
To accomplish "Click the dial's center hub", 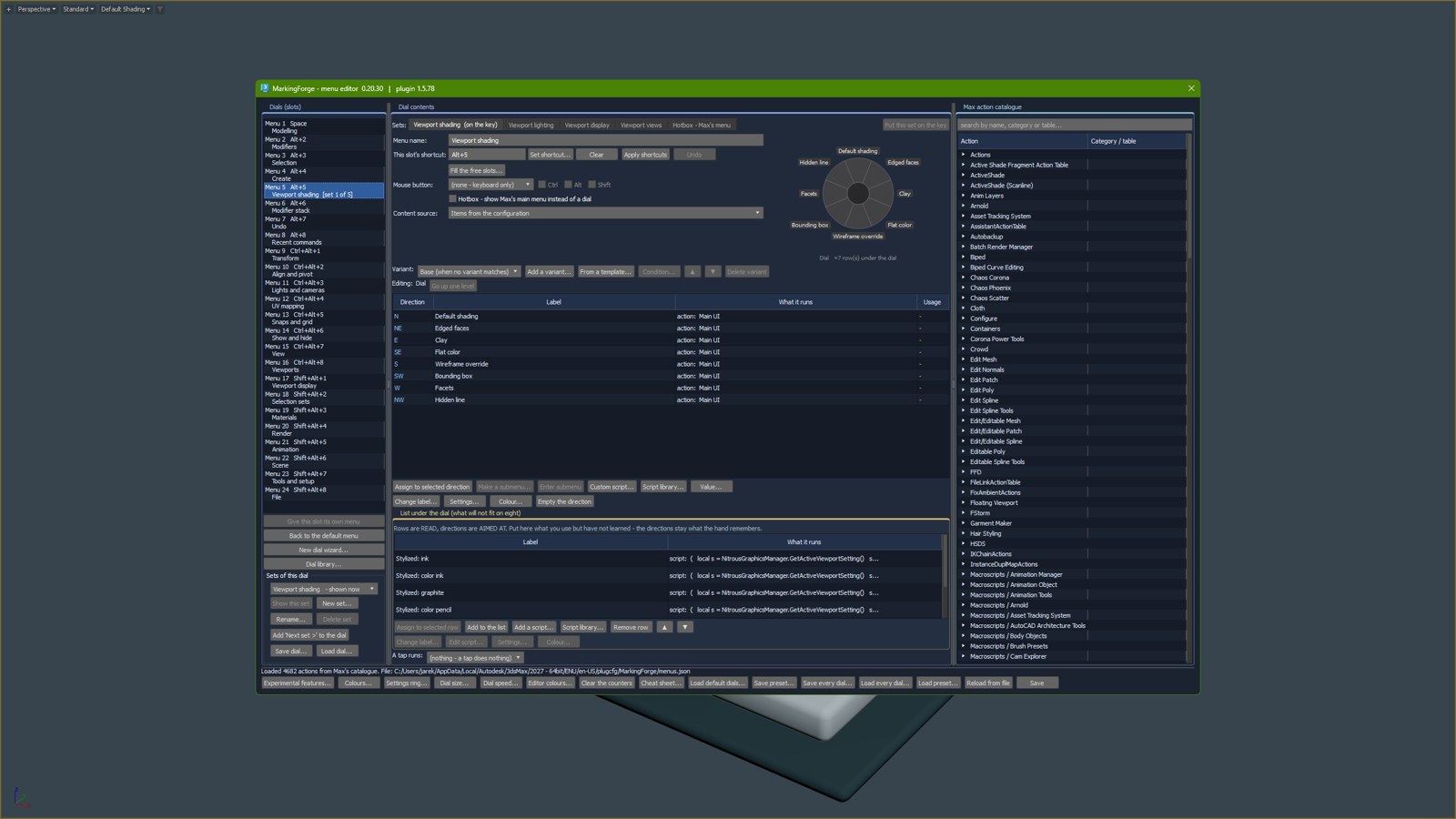I will point(857,193).
